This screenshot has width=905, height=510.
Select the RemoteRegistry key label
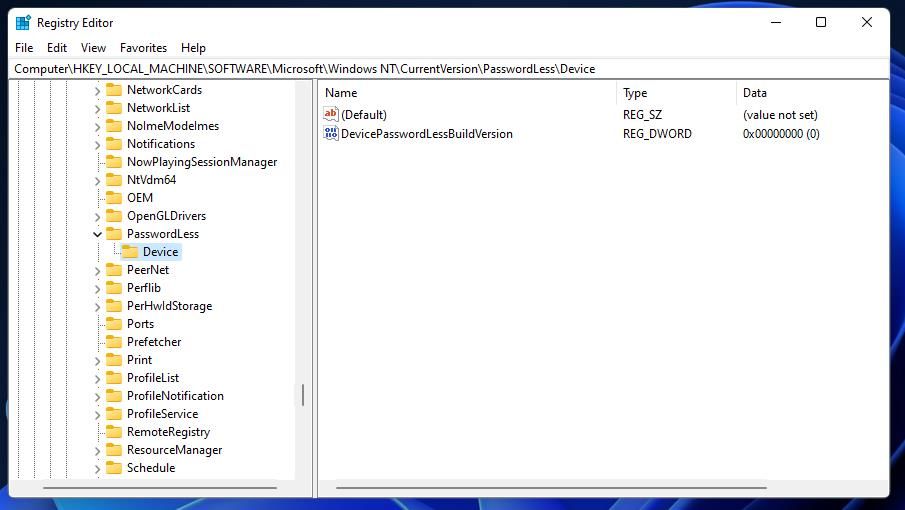169,432
